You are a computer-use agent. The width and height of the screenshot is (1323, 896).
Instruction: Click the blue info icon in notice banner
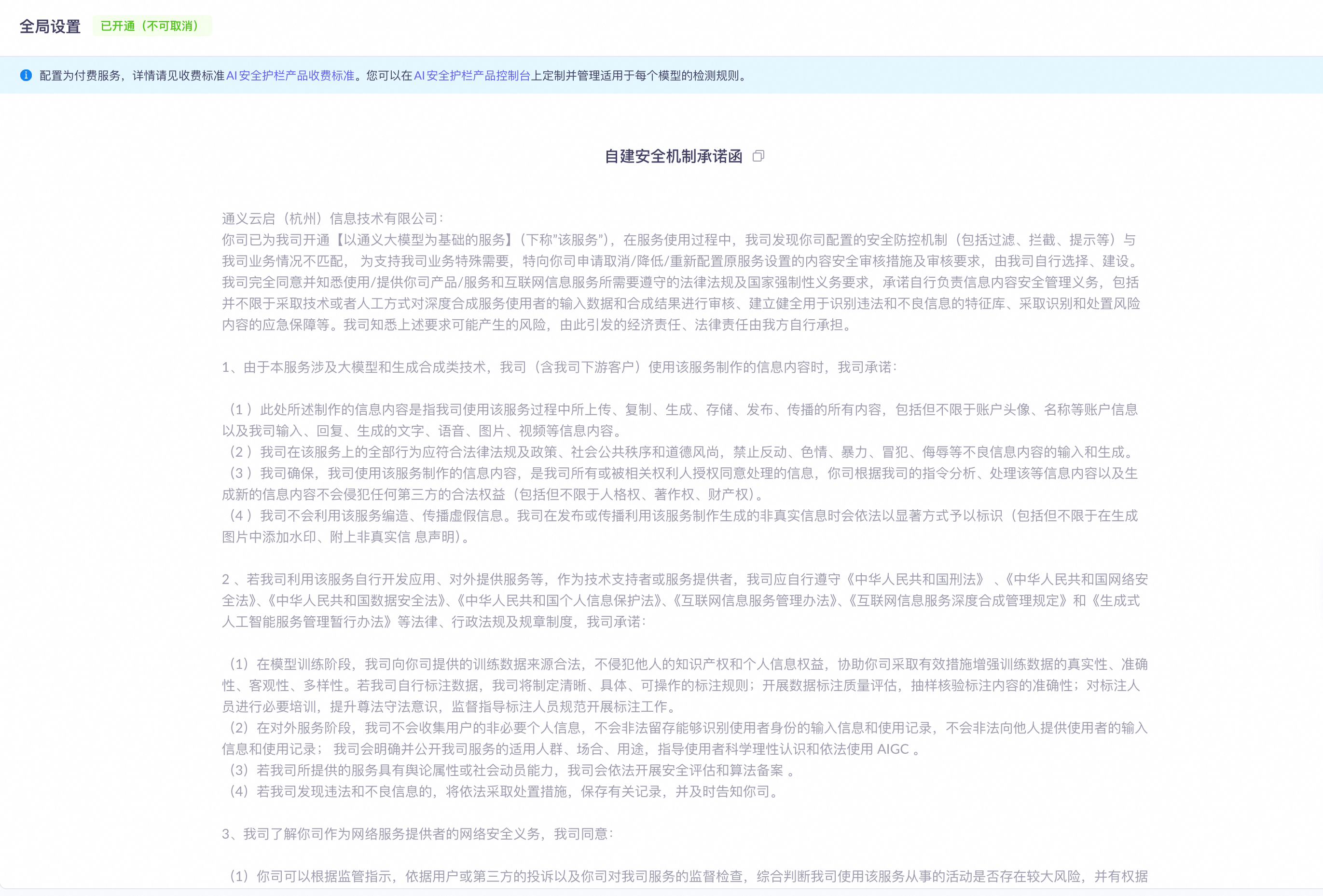pos(26,75)
